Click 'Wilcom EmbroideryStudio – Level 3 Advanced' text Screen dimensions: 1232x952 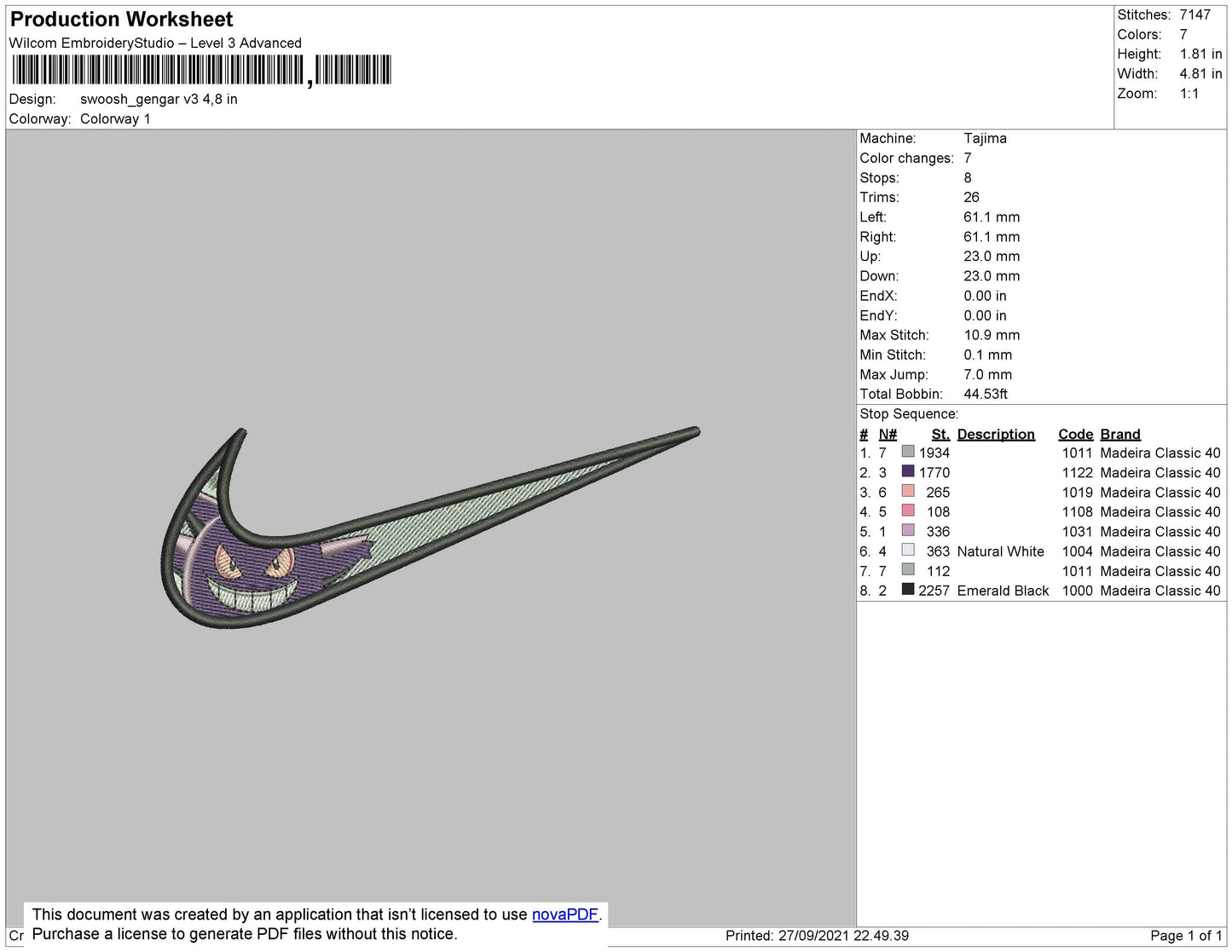coord(155,43)
